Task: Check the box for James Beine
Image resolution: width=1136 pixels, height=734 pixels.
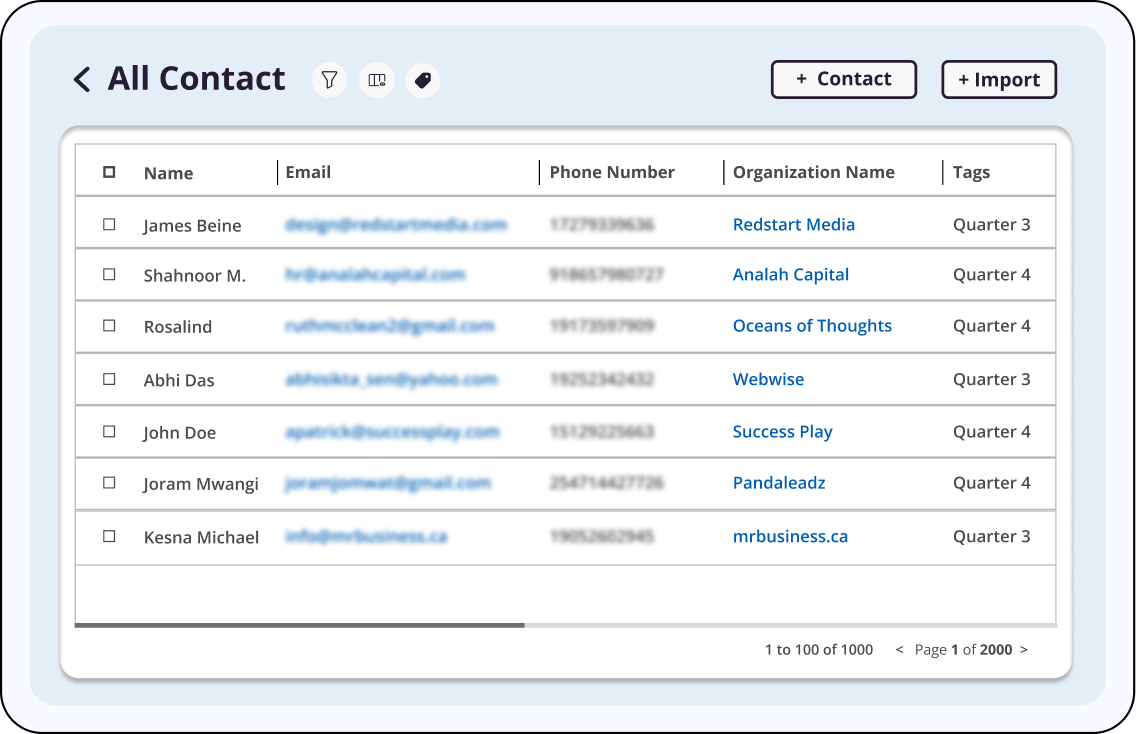Action: pos(109,225)
